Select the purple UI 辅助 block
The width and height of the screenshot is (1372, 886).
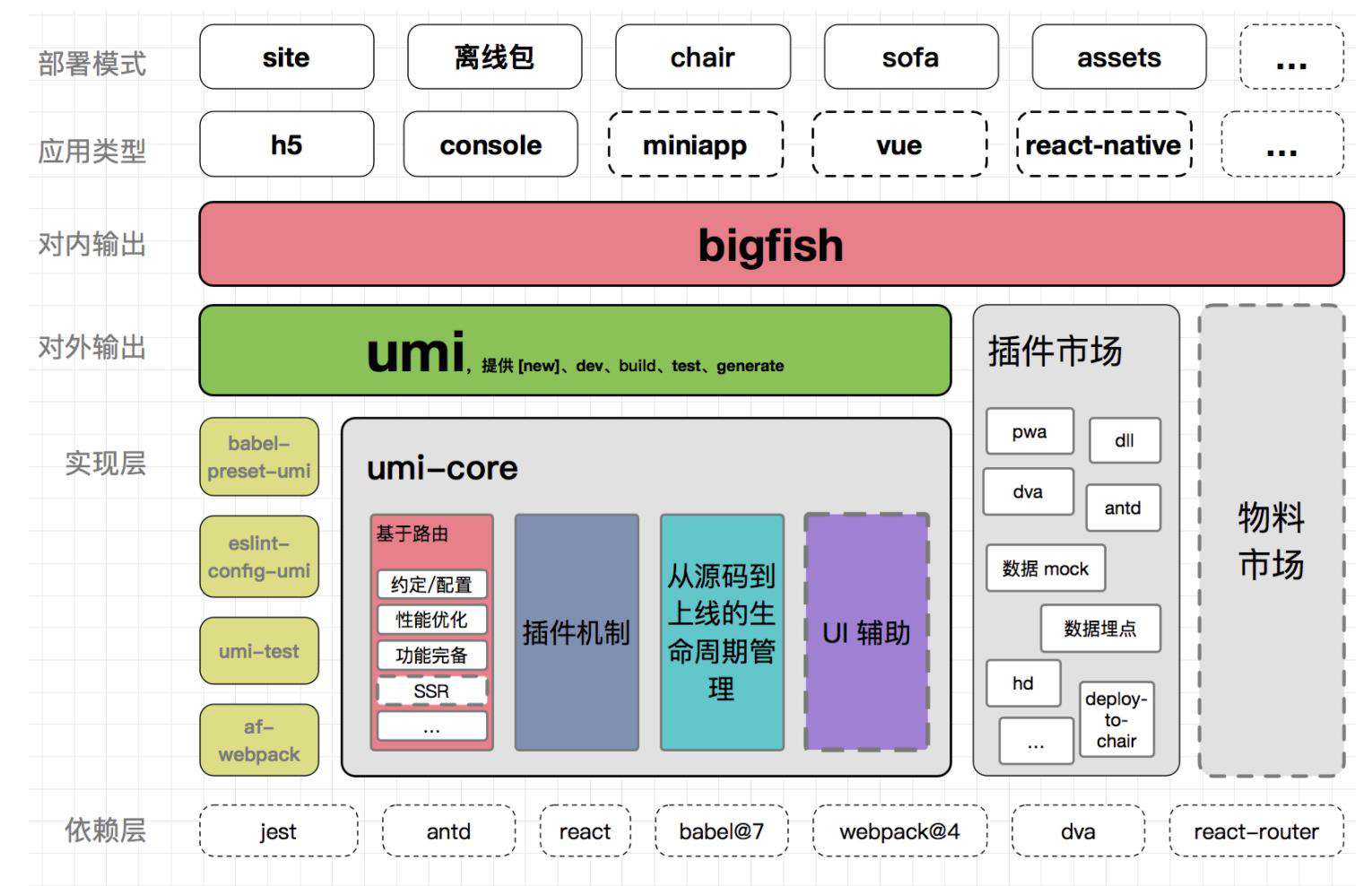867,632
